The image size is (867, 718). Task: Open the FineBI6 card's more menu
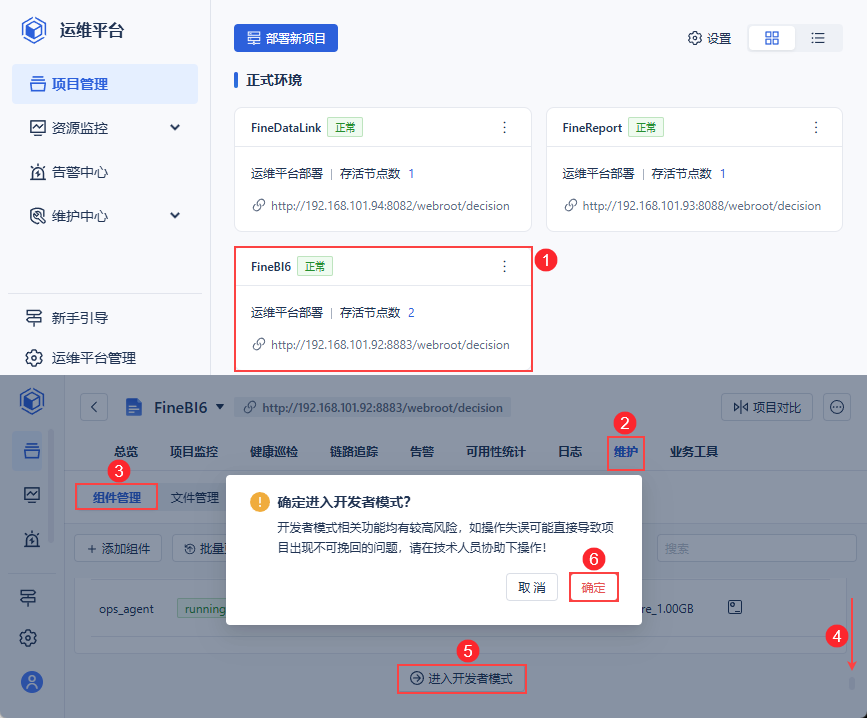coord(504,266)
